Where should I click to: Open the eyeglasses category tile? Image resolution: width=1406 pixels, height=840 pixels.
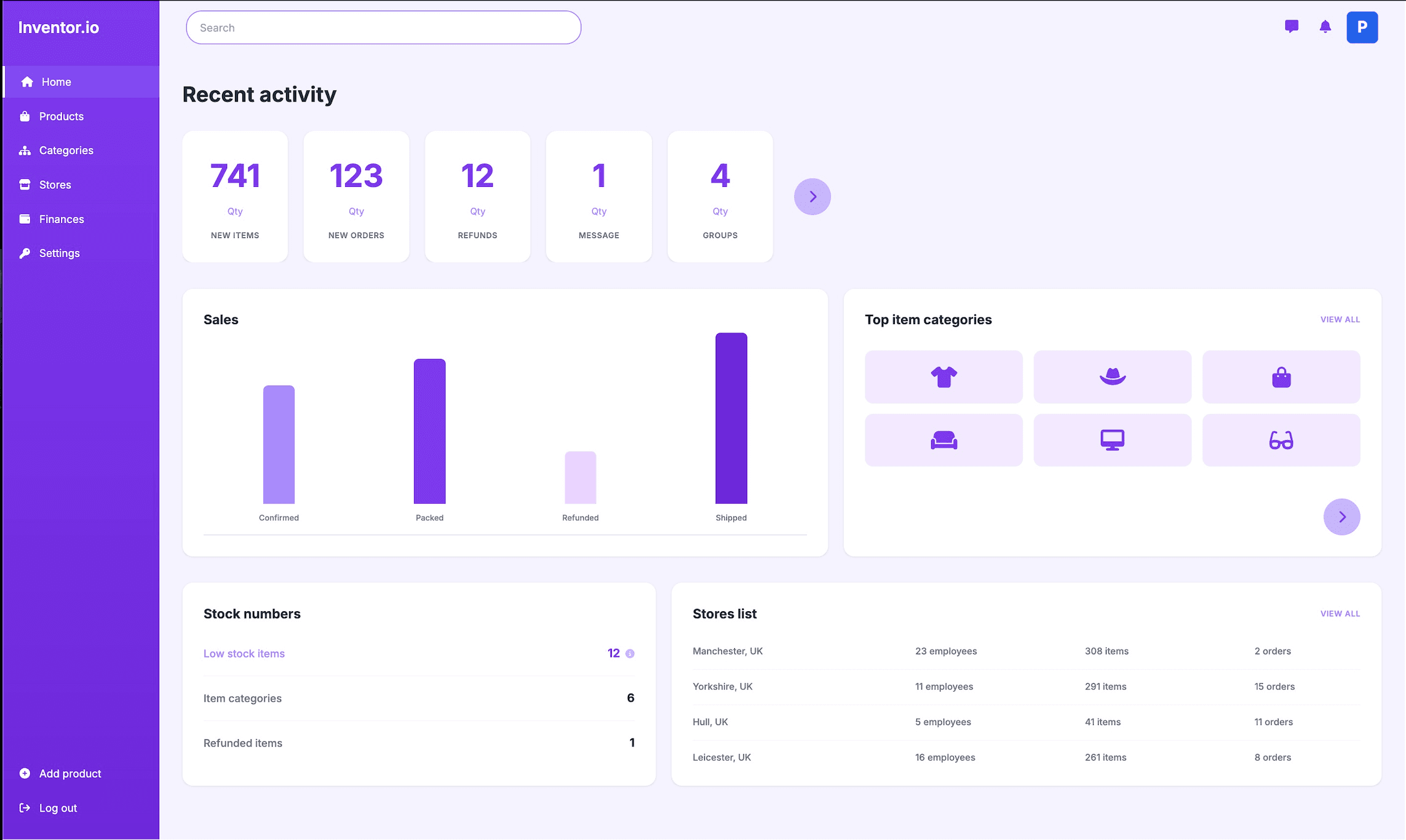click(1281, 440)
